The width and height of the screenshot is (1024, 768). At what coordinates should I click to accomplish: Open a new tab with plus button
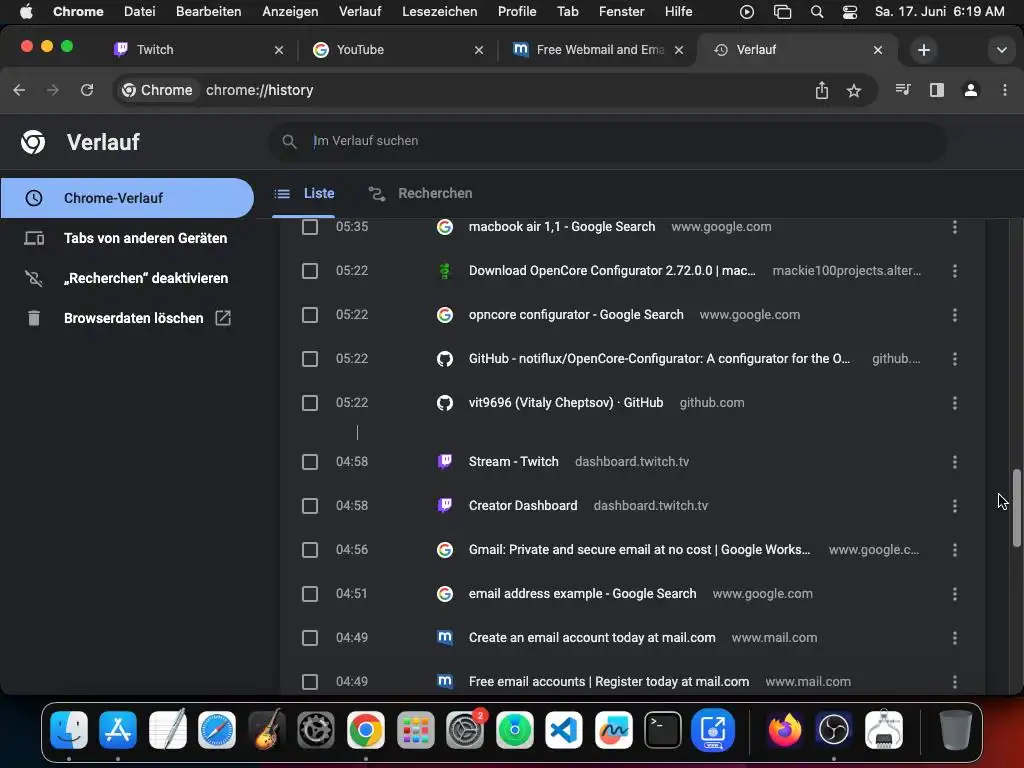point(923,50)
